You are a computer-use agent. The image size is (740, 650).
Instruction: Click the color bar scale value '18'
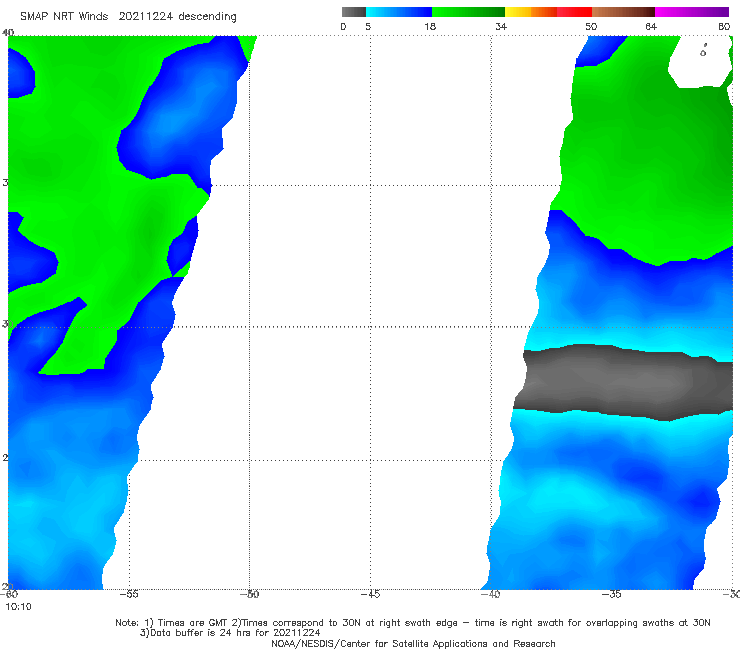430,27
